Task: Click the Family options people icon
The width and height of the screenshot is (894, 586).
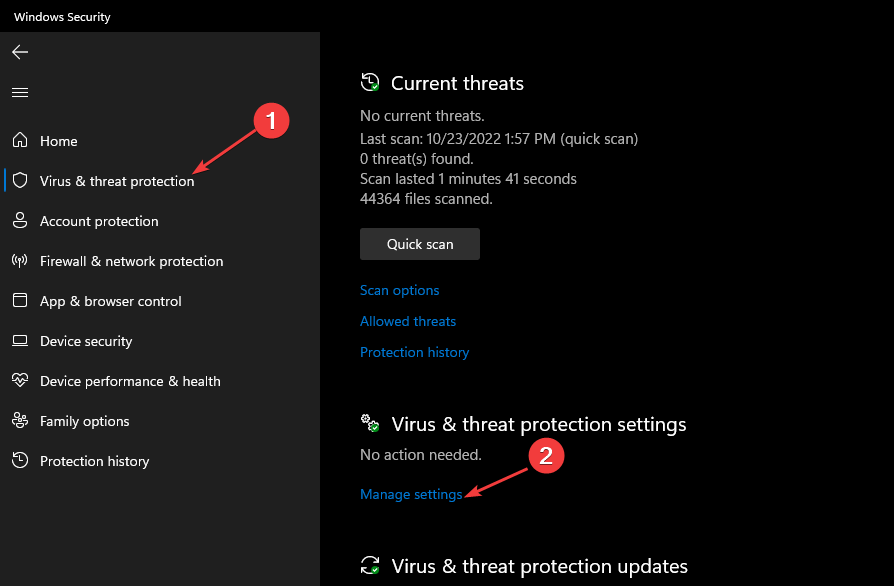Action: pos(20,421)
